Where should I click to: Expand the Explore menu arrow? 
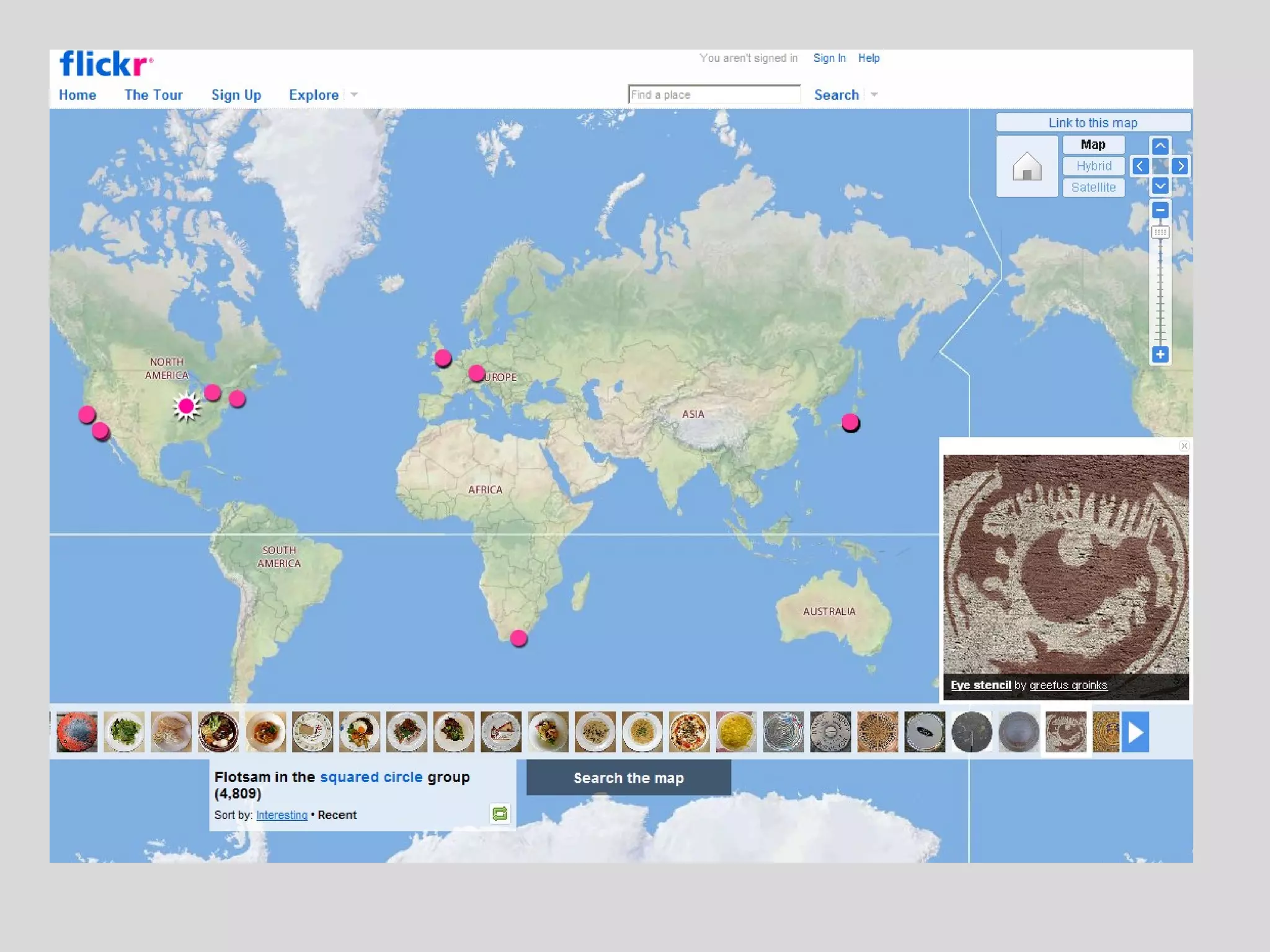[354, 95]
